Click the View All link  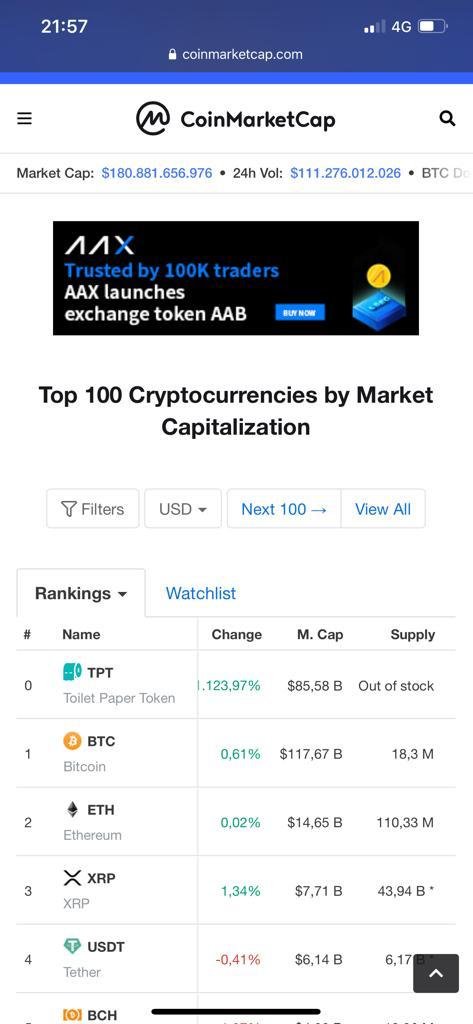(383, 509)
